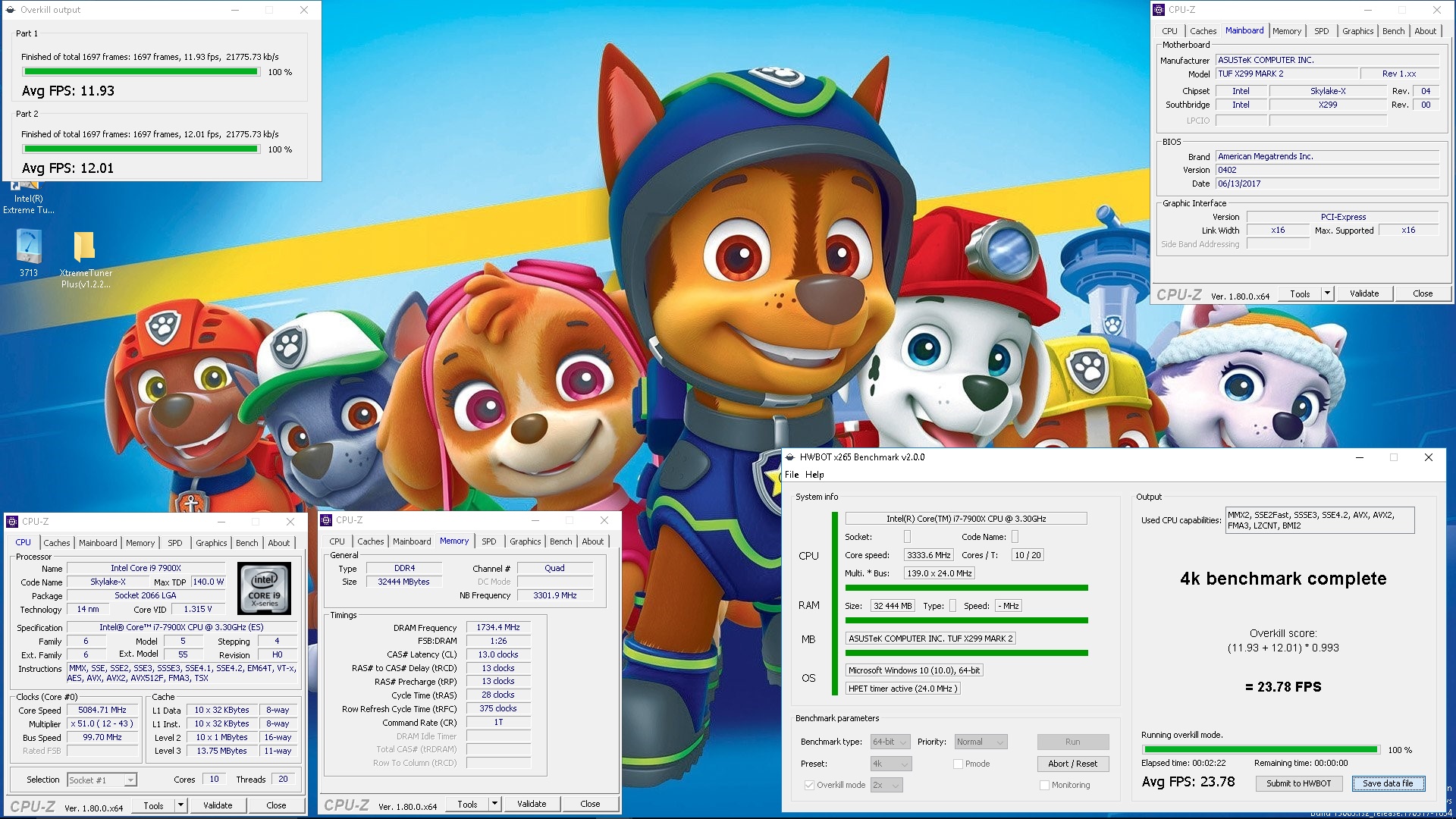Click the DRAM Frequency 1734.4 MHz value
Image resolution: width=1456 pixels, height=819 pixels.
[x=498, y=627]
